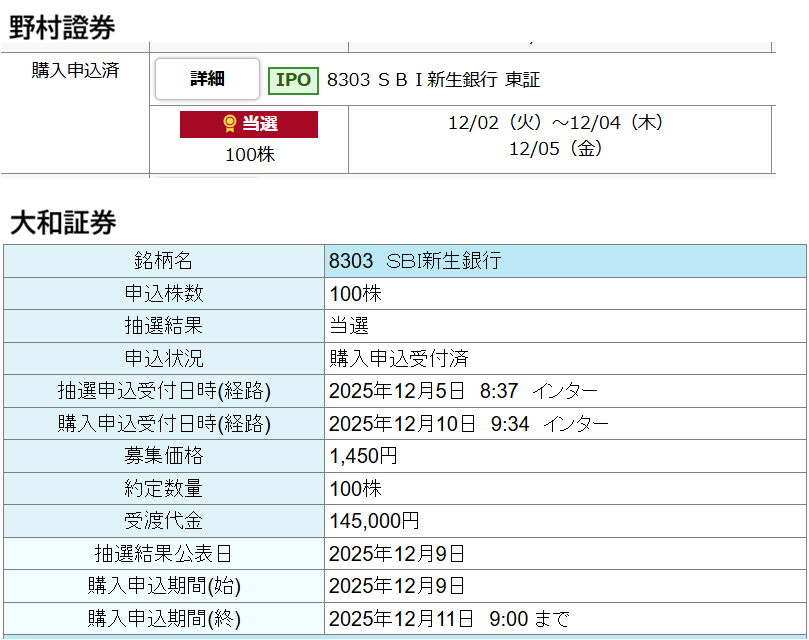Click the 100株 text under 当選 badge
This screenshot has width=809, height=640.
point(250,154)
